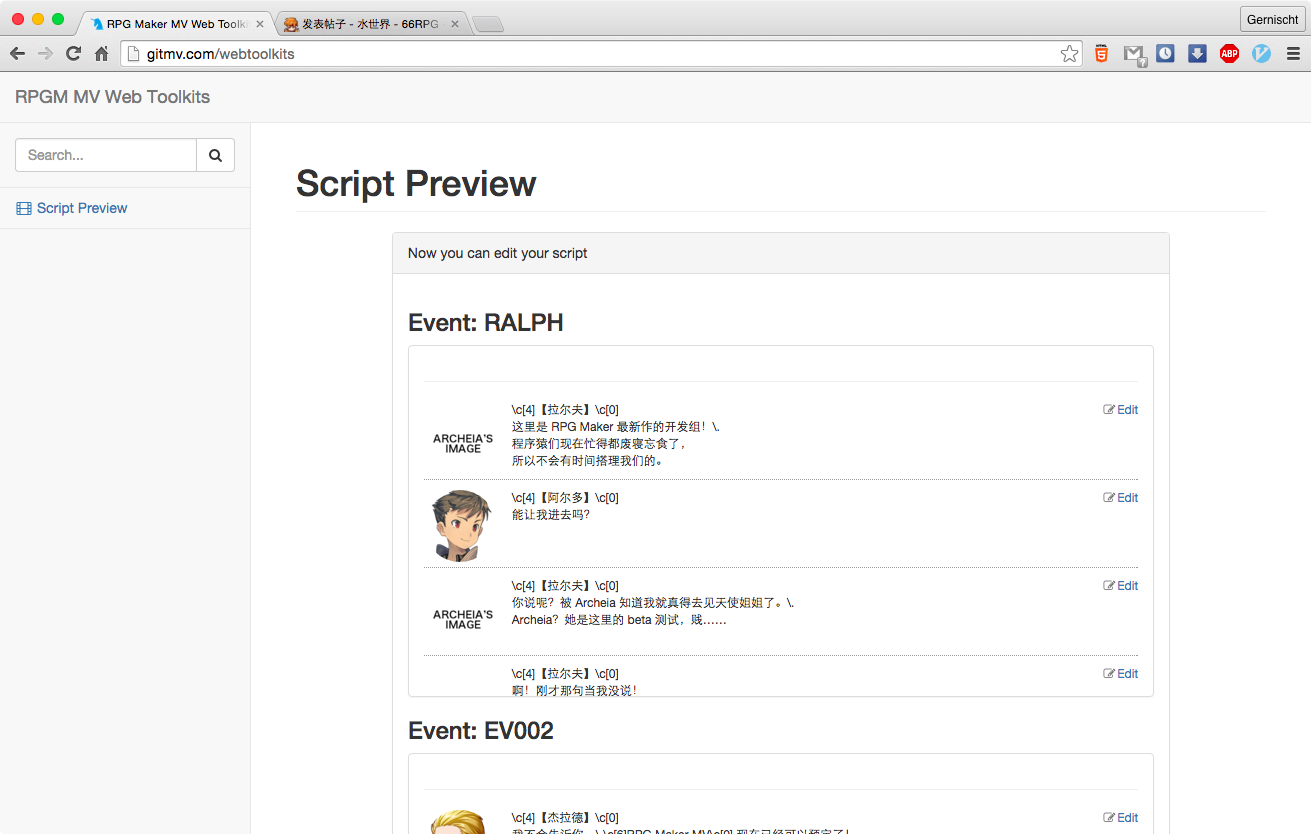The height and width of the screenshot is (834, 1311).
Task: Open the Adblock Plus extension icon
Action: (x=1229, y=54)
